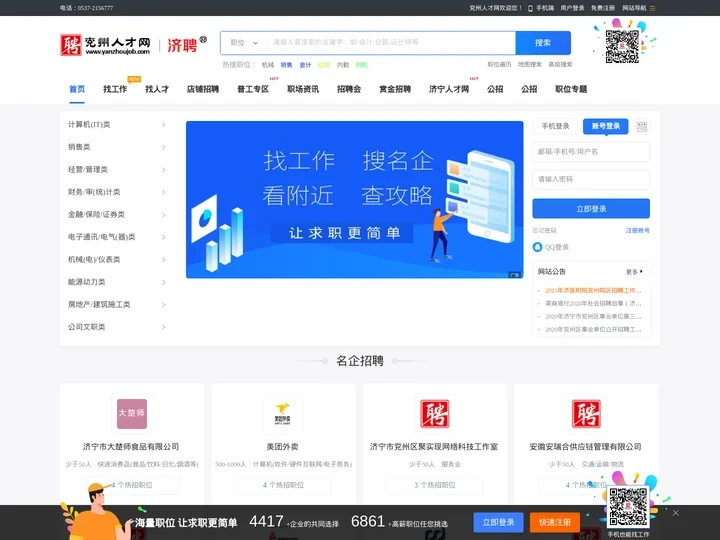Click 济宁市大楚师食品有限公司 name
Screen dimensions: 720x540
(131, 447)
